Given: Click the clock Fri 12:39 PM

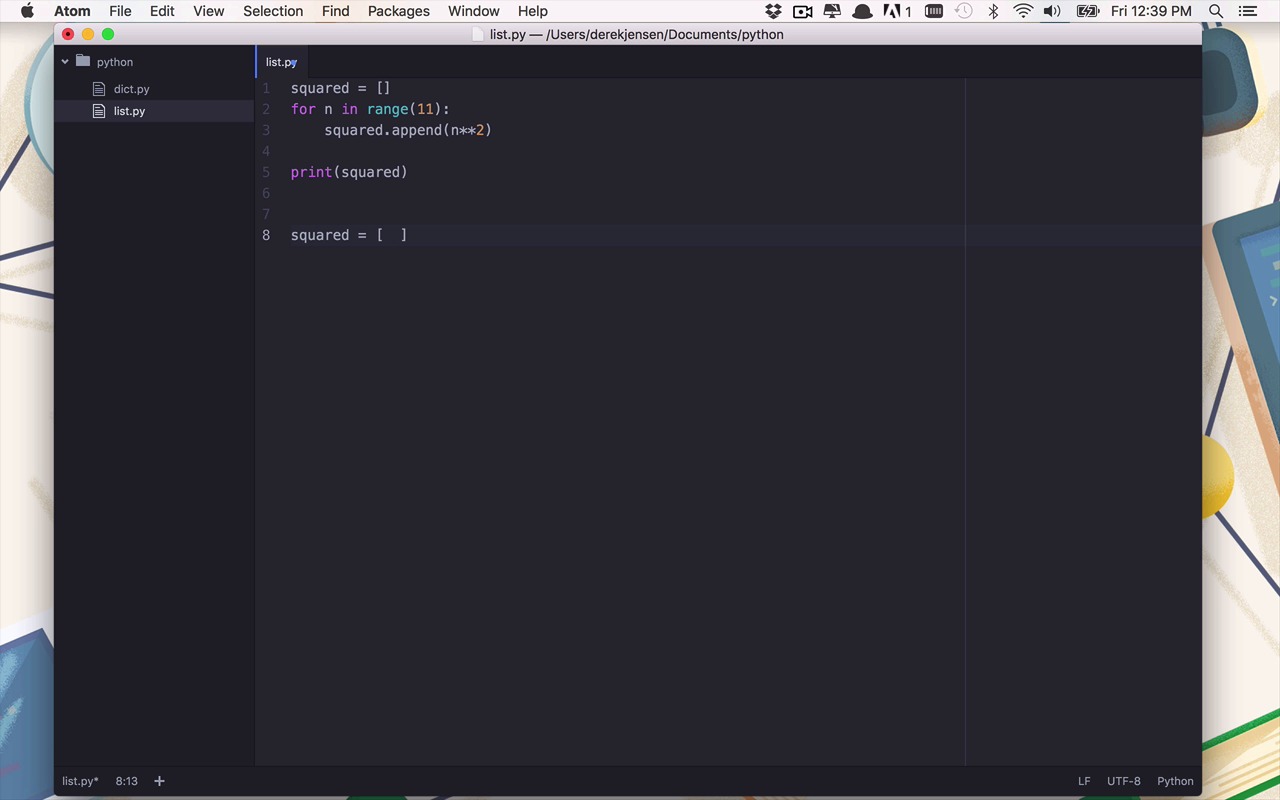Looking at the screenshot, I should pyautogui.click(x=1151, y=11).
